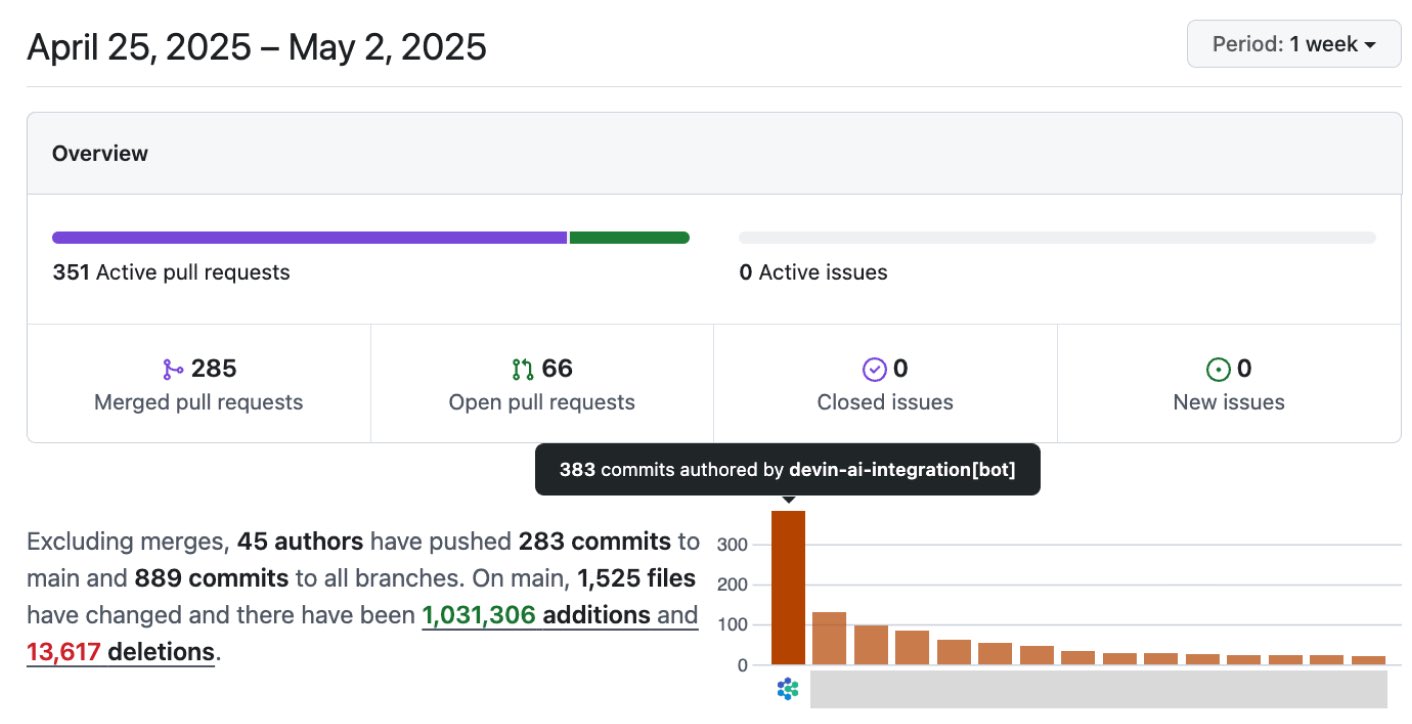This screenshot has height=724, width=1412.
Task: Click the closed issues checkmark icon
Action: click(x=874, y=370)
